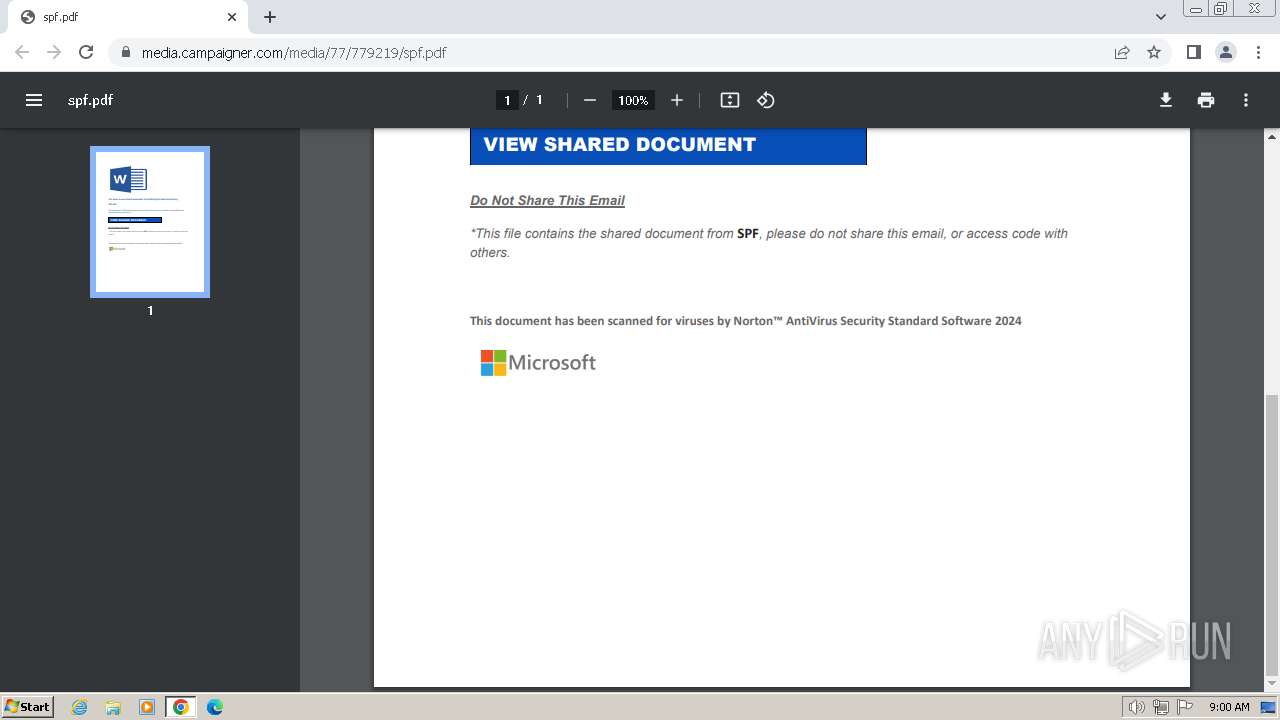Click the VIEW SHARED DOCUMENT button
This screenshot has height=720, width=1280.
[668, 145]
